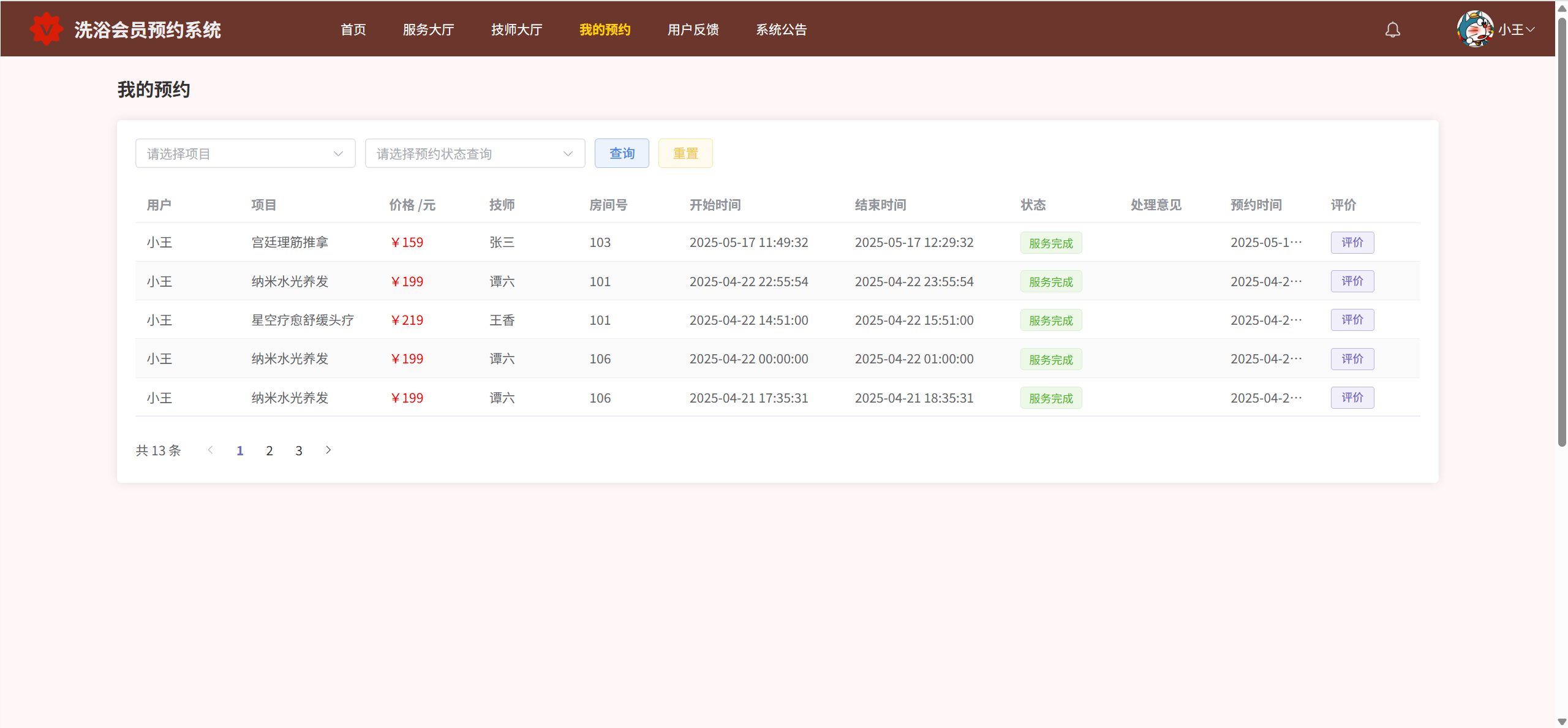Open the 请选择项目 dropdown
The image size is (1568, 728).
(245, 154)
